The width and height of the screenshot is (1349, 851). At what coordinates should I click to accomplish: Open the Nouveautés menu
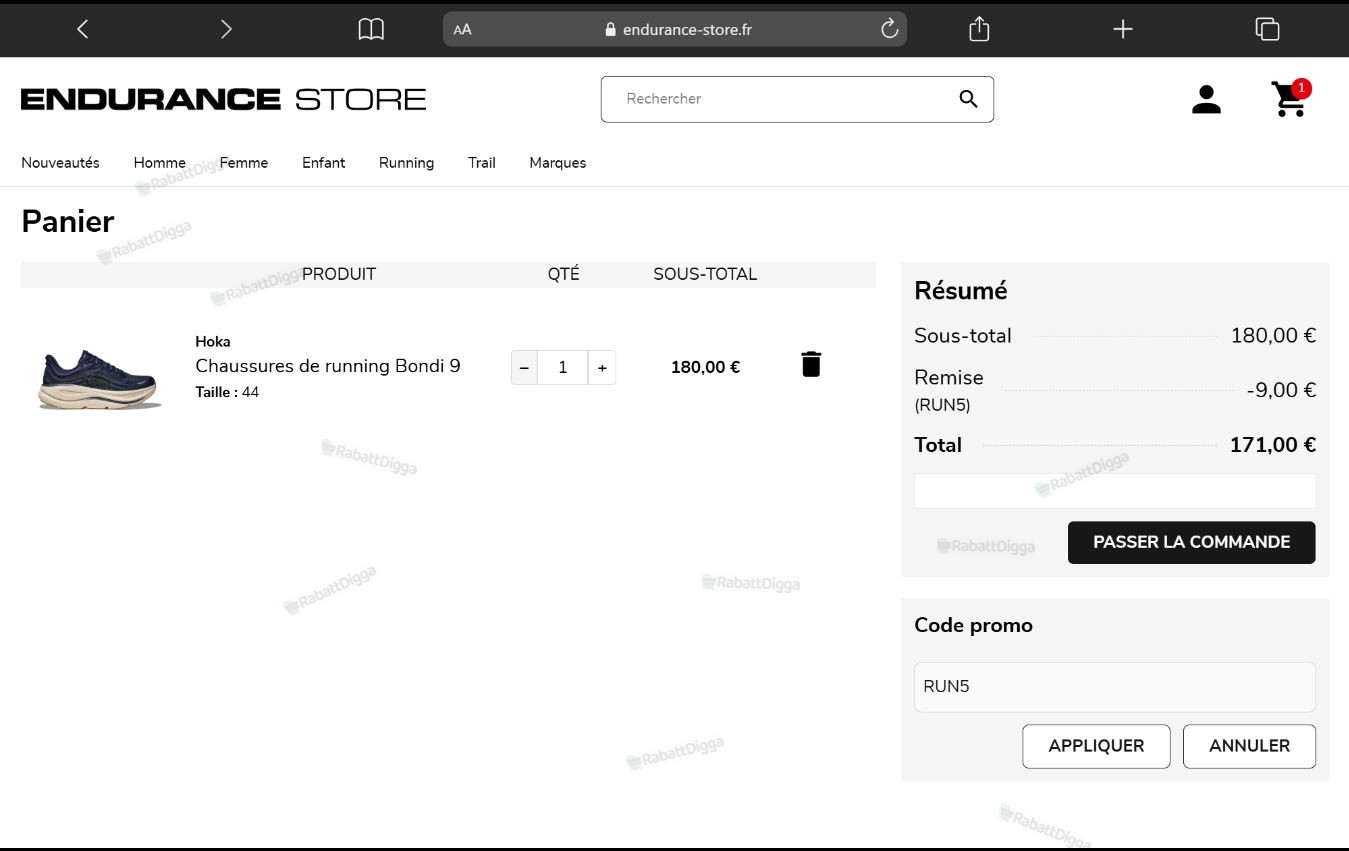pos(60,162)
